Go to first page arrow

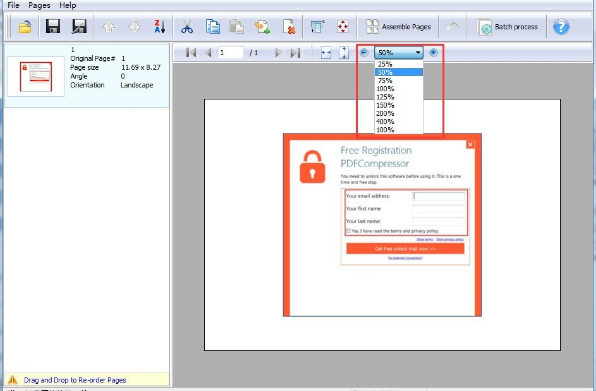tap(191, 53)
